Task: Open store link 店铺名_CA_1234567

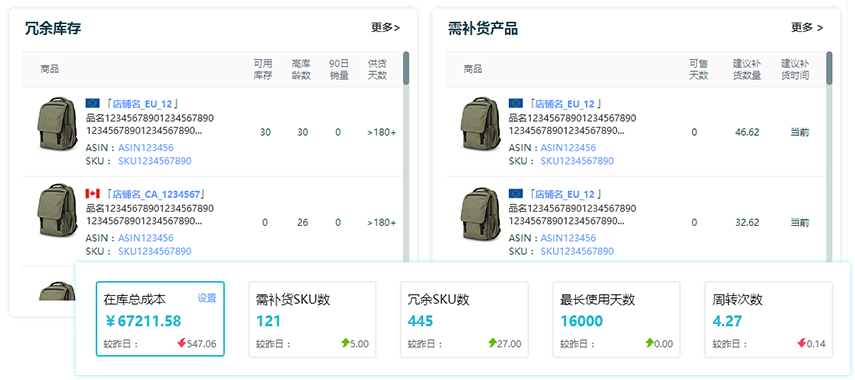Action: coord(156,194)
